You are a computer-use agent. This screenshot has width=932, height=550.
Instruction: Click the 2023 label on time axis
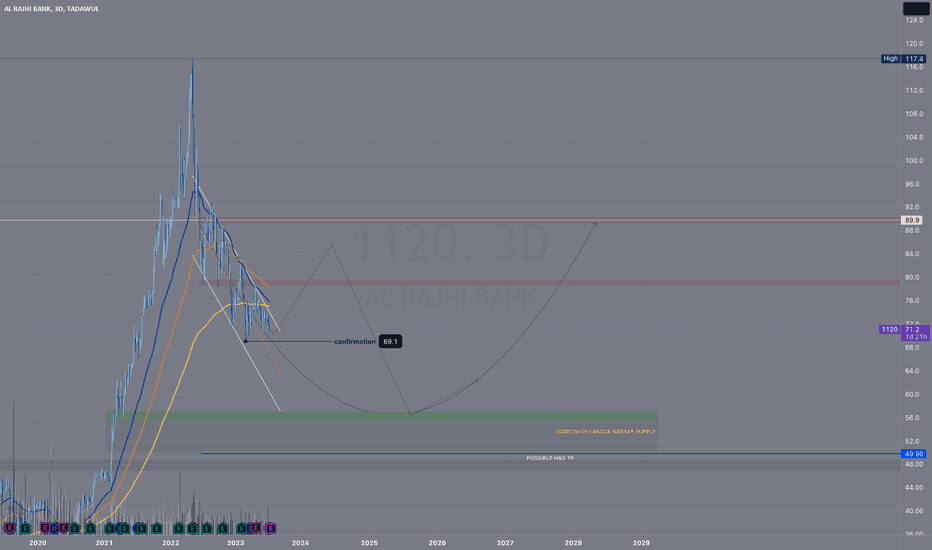[x=235, y=543]
